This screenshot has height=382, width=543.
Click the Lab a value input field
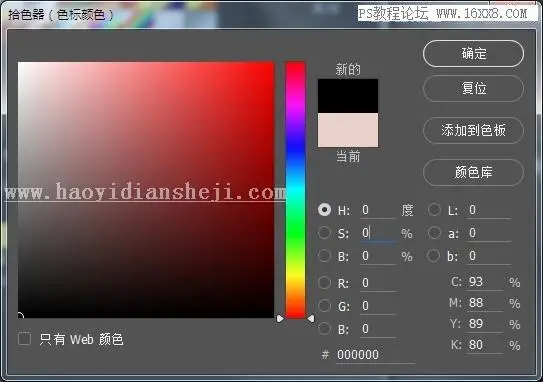(x=489, y=233)
